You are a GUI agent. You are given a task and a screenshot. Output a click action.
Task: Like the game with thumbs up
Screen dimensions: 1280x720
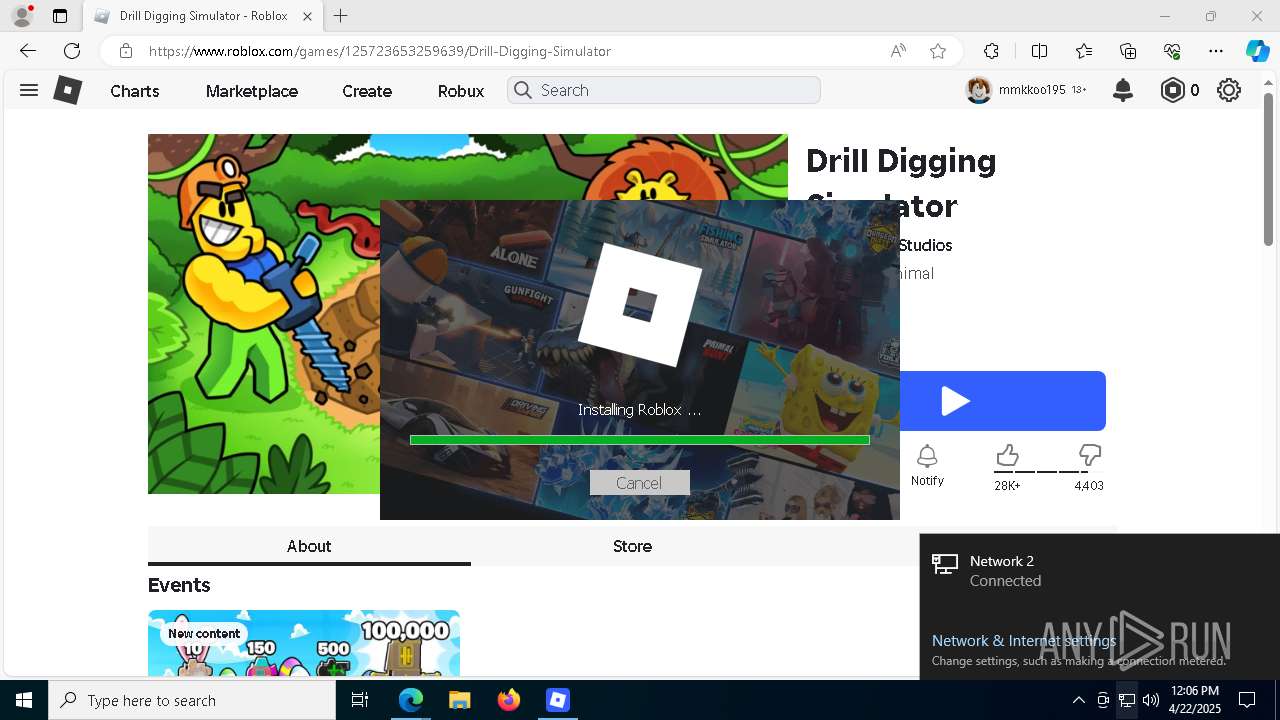point(1007,456)
